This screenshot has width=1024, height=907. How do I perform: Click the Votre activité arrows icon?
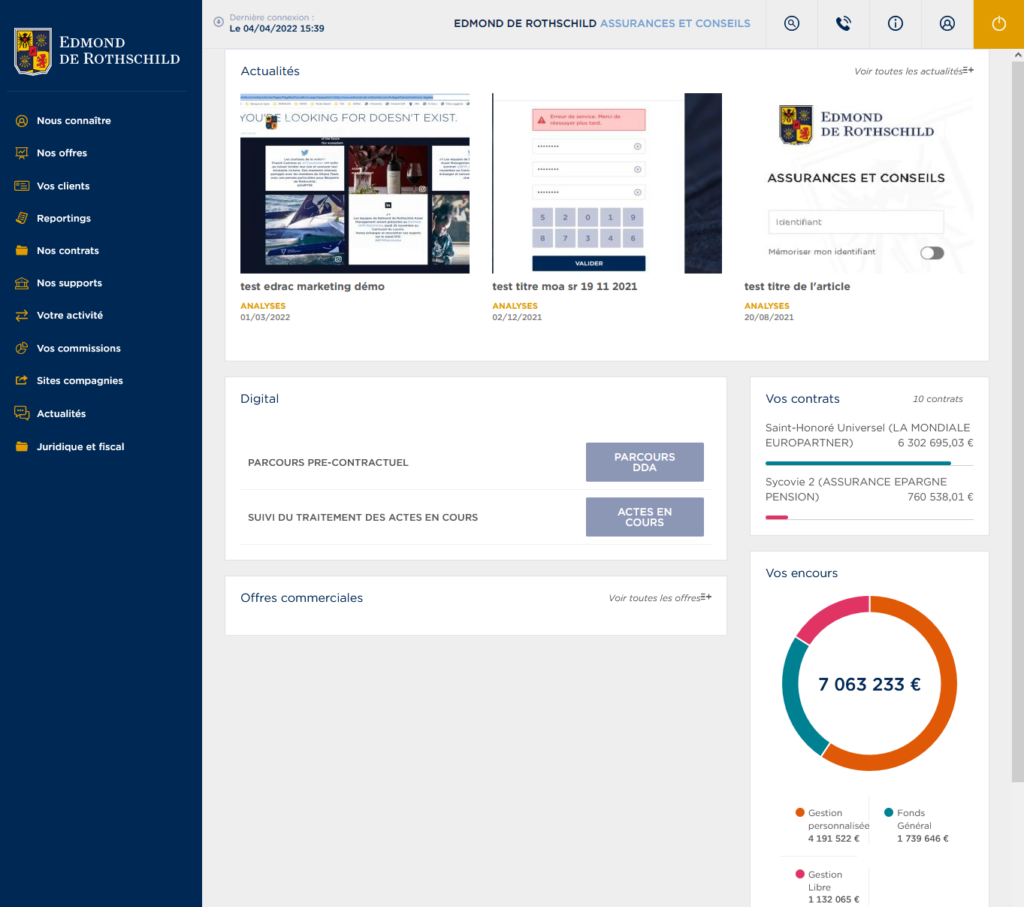(x=21, y=315)
